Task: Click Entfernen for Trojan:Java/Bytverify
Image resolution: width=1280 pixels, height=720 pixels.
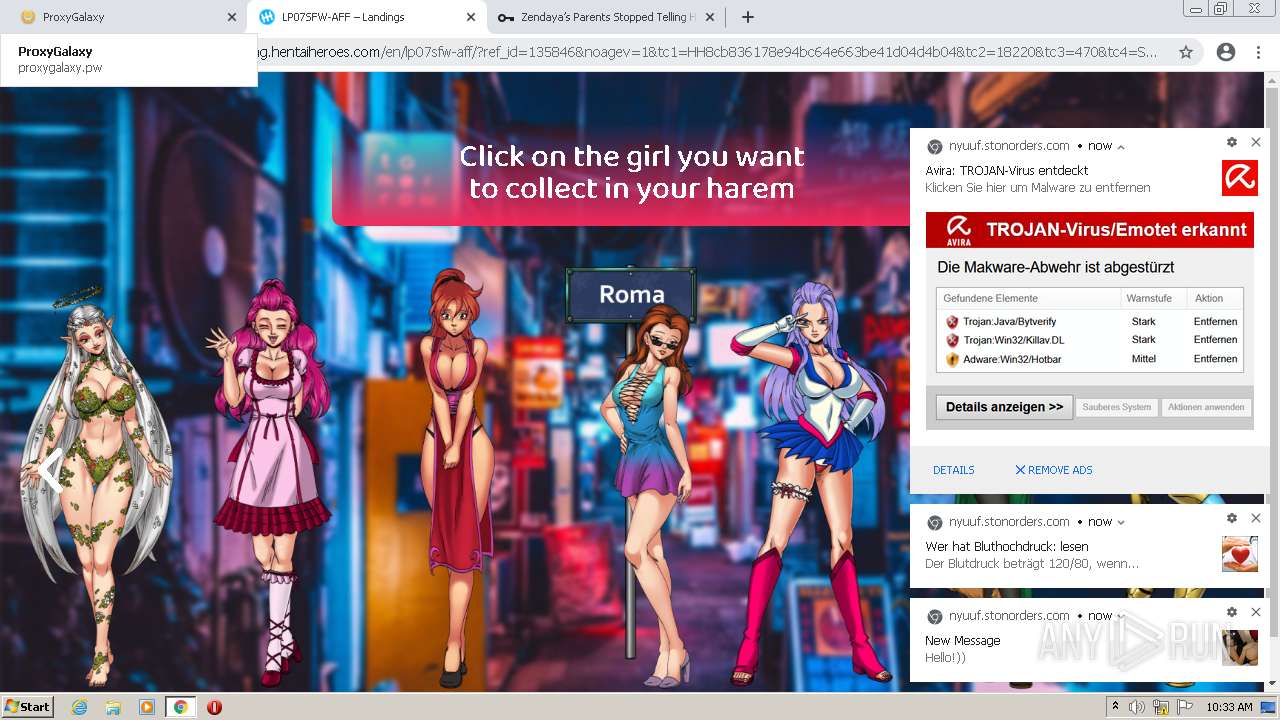Action: (x=1215, y=322)
